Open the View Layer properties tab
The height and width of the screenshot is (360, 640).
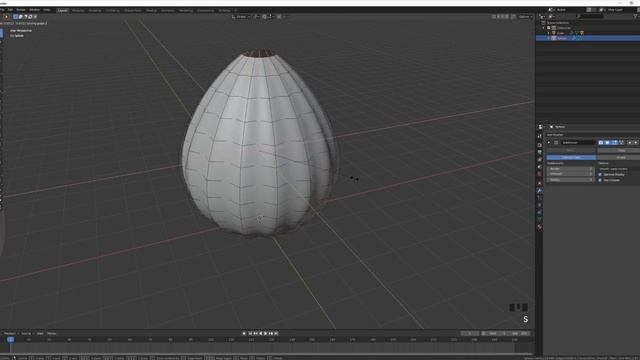(x=540, y=160)
